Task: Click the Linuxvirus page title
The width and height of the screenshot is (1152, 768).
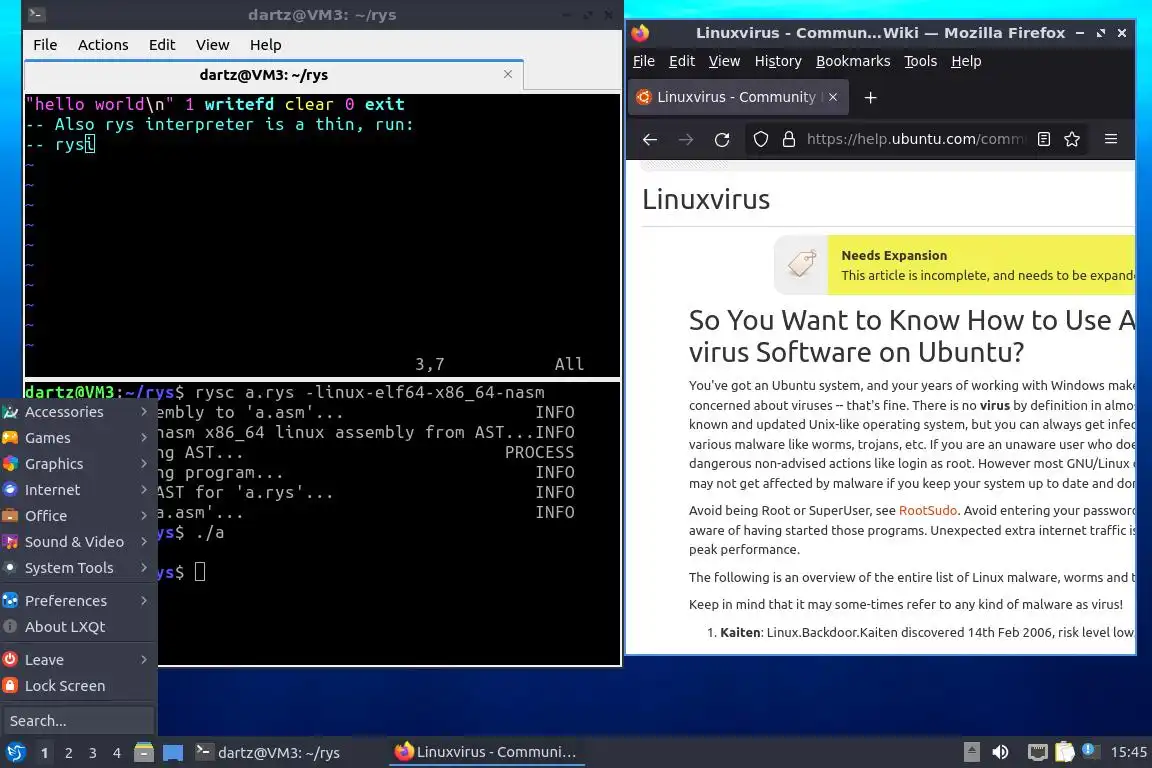Action: pos(706,200)
